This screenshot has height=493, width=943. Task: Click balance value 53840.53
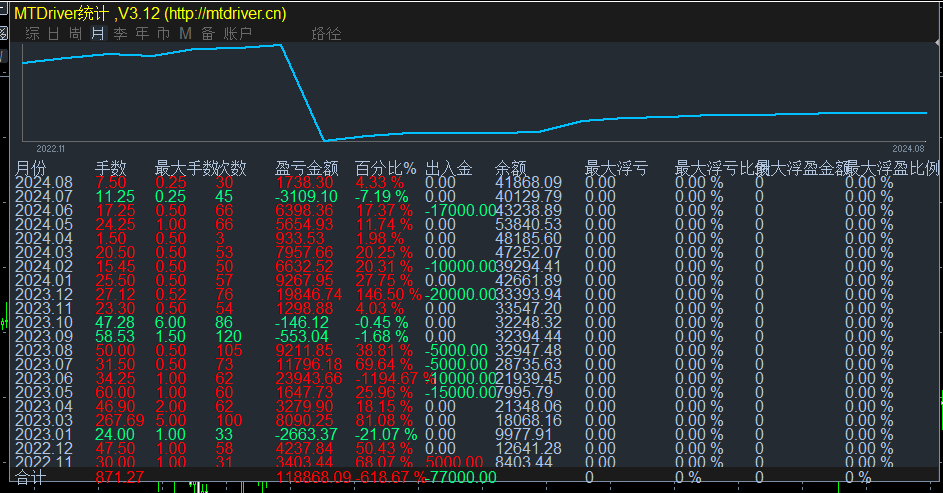tap(528, 224)
